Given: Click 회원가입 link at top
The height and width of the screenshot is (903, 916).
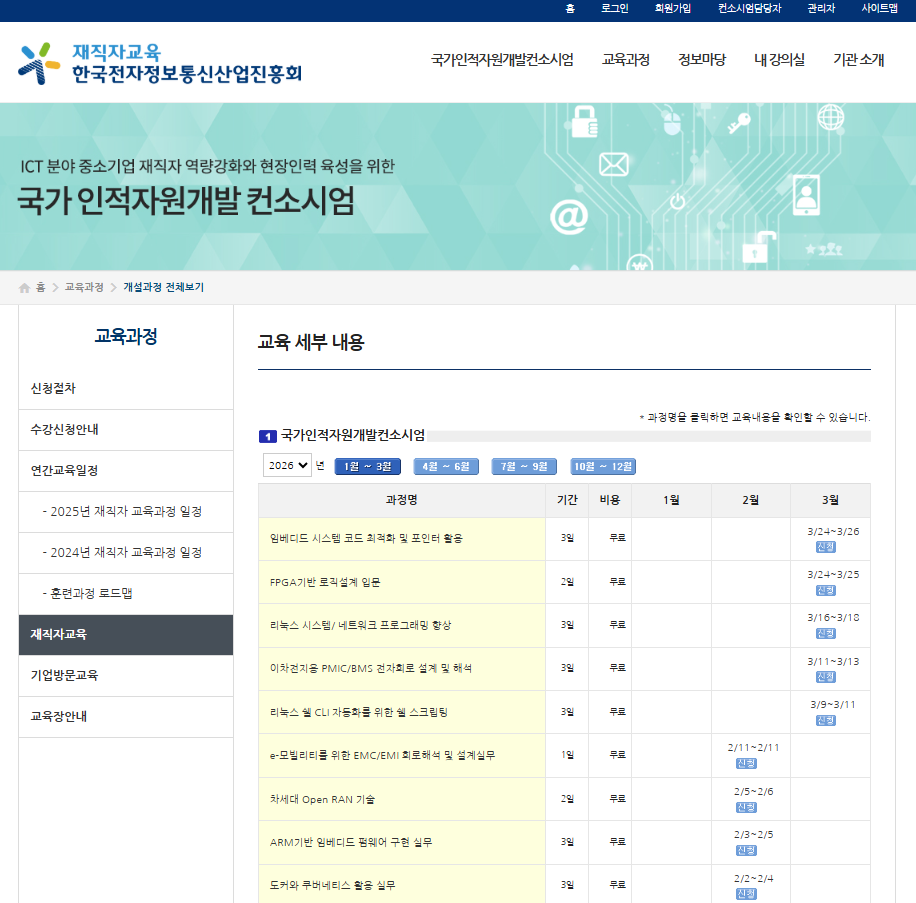Looking at the screenshot, I should point(672,9).
